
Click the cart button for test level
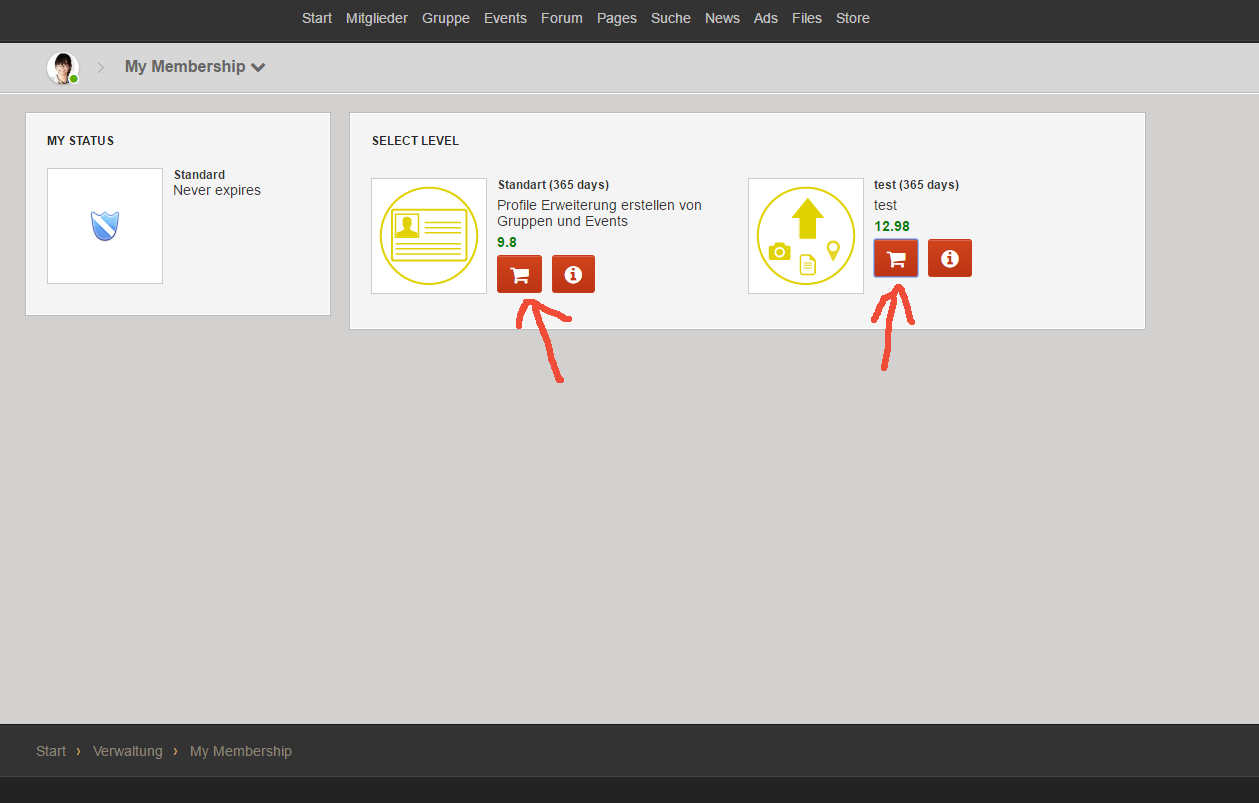pyautogui.click(x=896, y=258)
